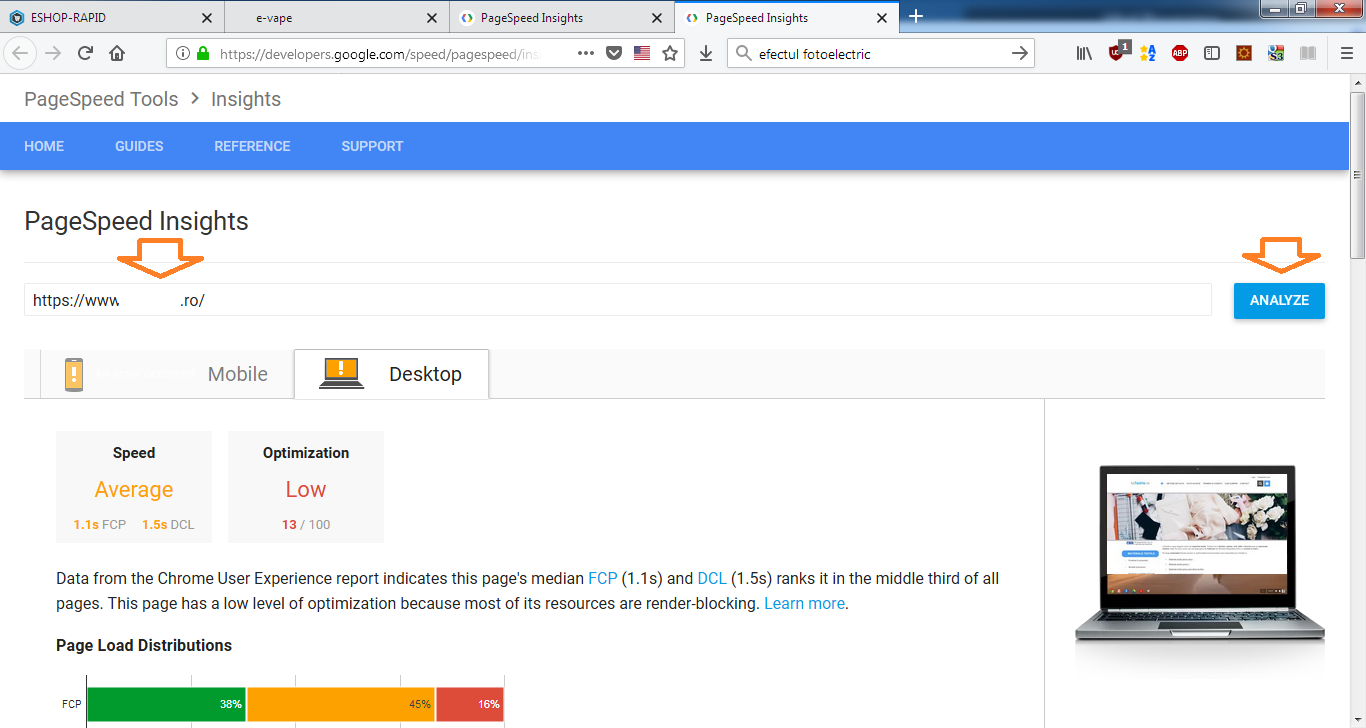Open the REFERENCE navigation item
1366x728 pixels.
tap(252, 146)
